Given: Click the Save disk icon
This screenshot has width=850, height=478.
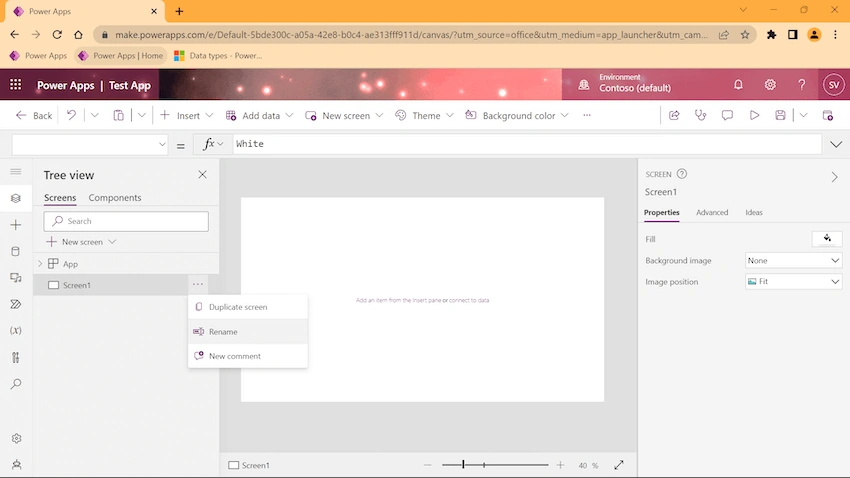Looking at the screenshot, I should pyautogui.click(x=780, y=115).
